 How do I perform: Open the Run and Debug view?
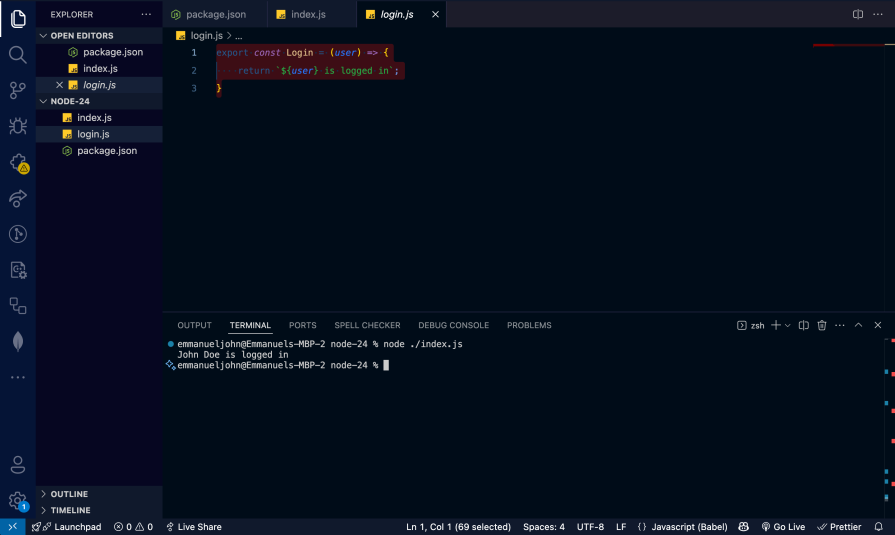click(18, 126)
